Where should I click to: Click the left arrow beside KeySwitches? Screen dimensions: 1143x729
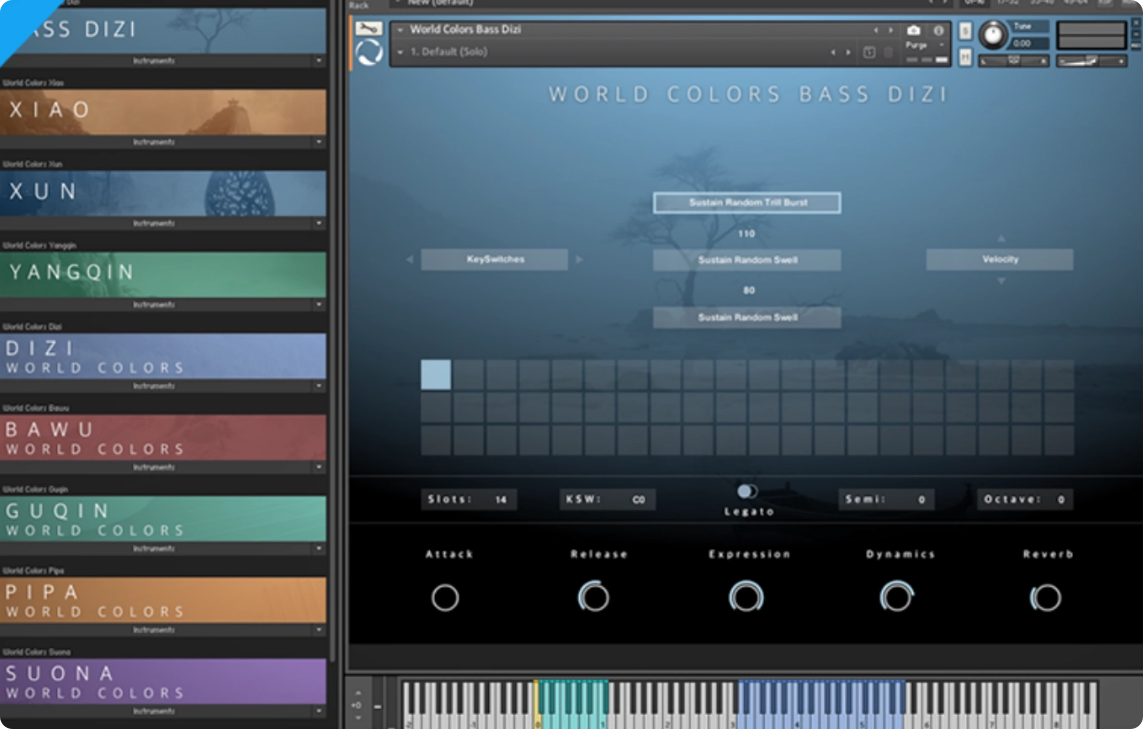[x=410, y=260]
